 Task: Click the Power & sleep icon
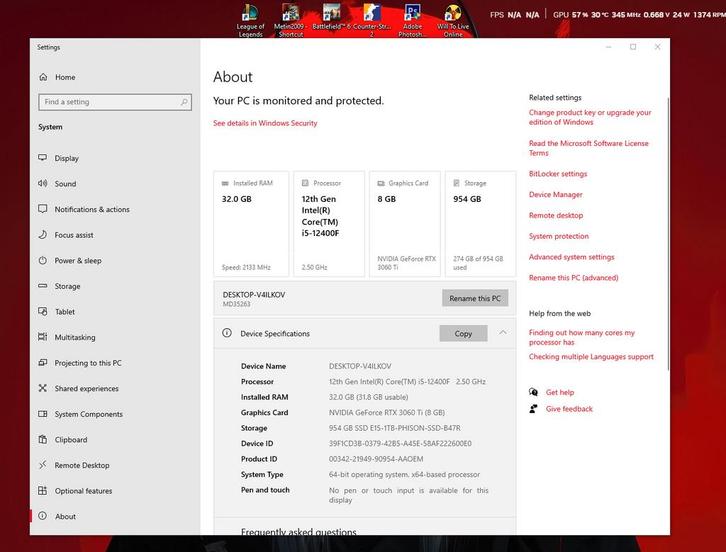pyautogui.click(x=43, y=260)
